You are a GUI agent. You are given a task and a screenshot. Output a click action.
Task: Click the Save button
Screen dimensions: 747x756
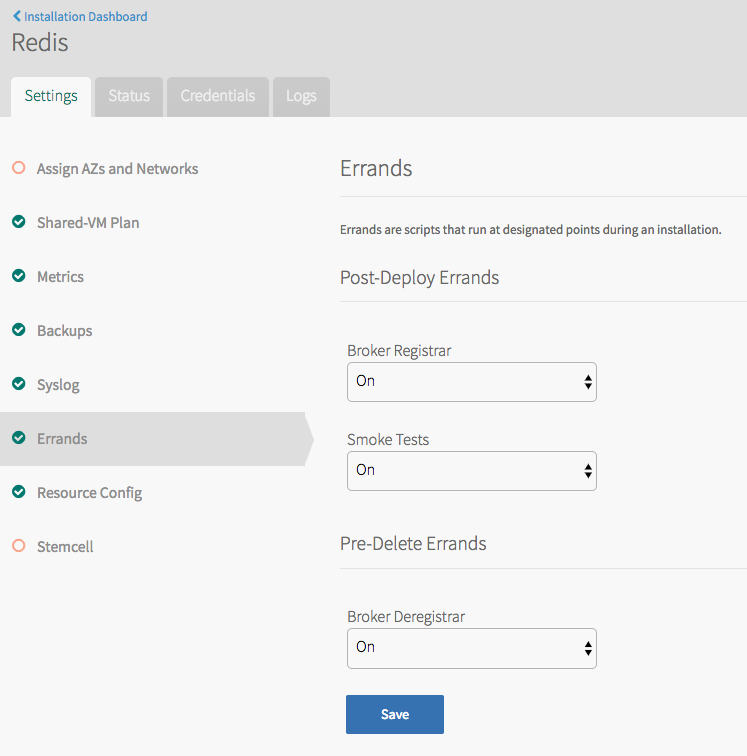point(395,715)
